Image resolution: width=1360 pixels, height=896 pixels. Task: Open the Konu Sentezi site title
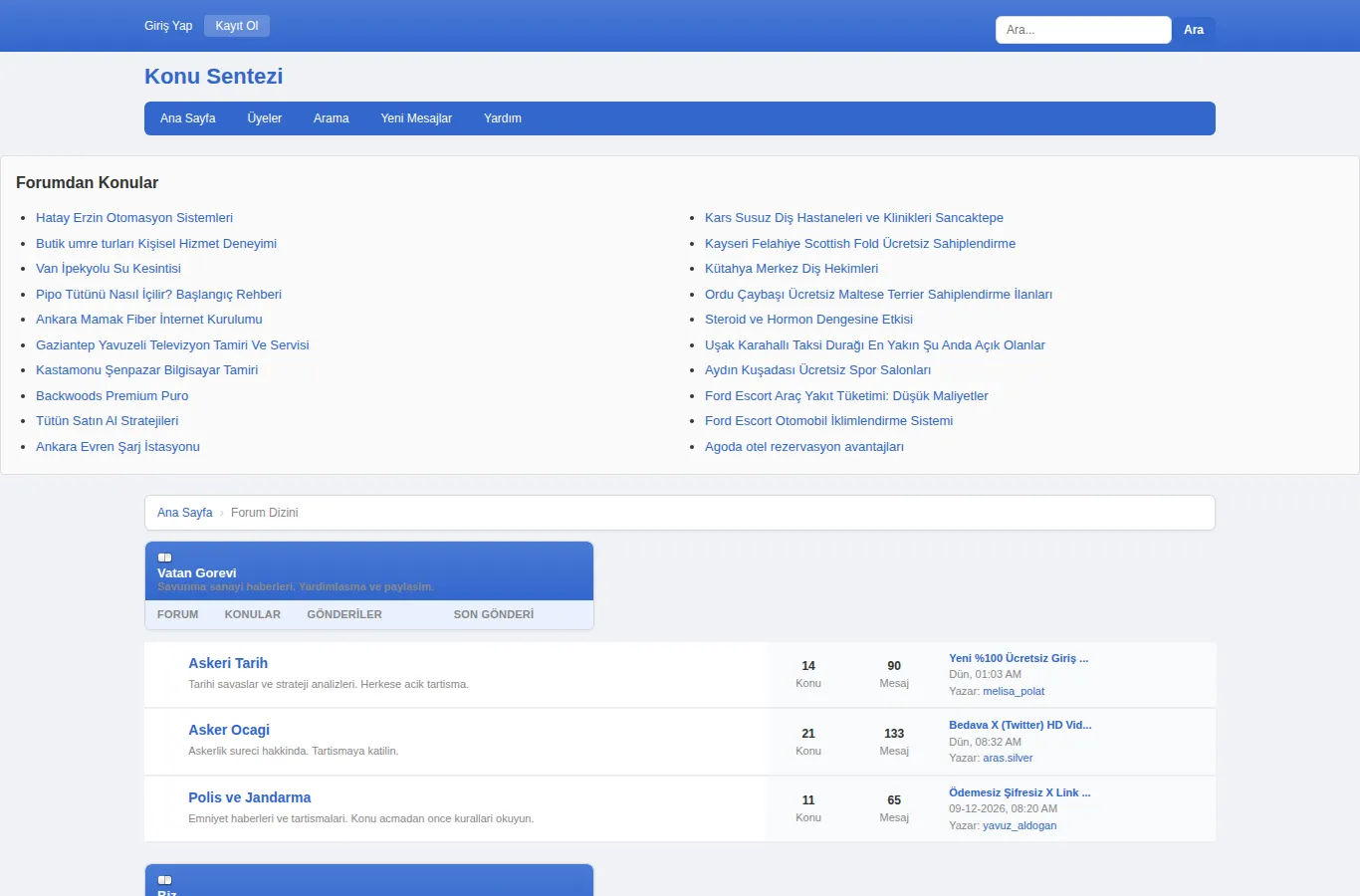(x=214, y=77)
